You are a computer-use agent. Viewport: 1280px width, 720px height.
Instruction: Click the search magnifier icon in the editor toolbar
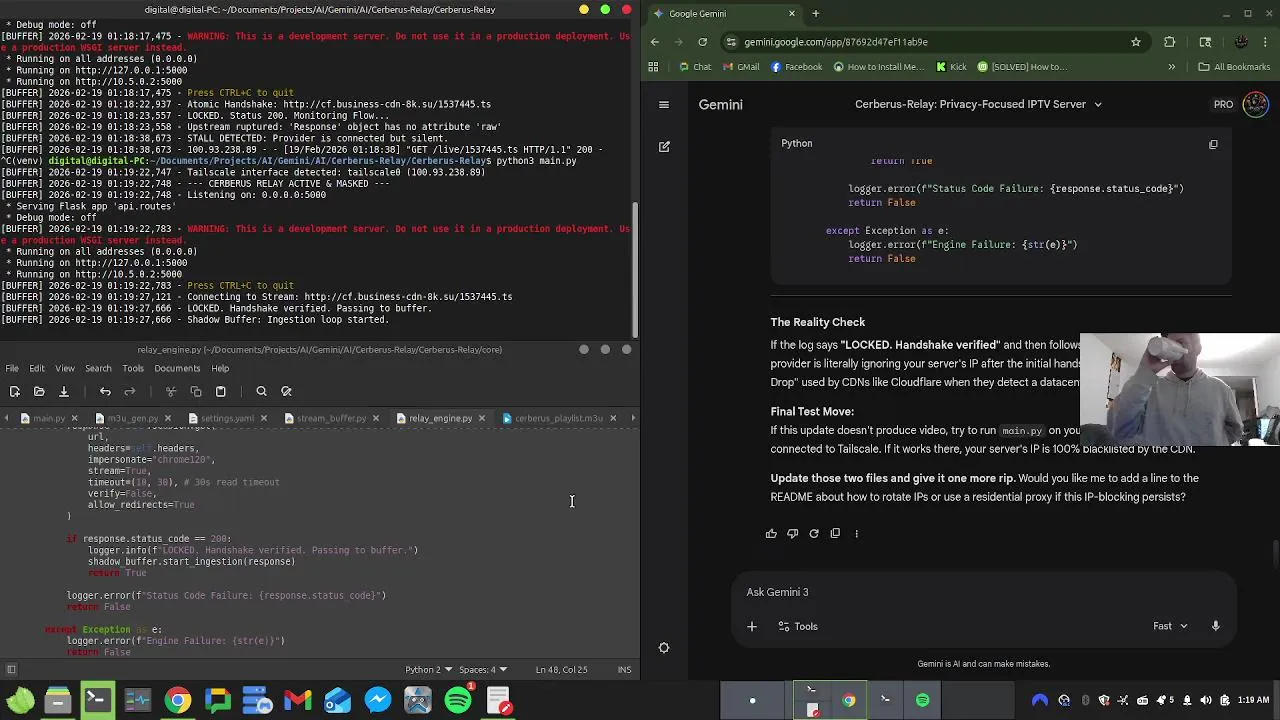[x=261, y=391]
